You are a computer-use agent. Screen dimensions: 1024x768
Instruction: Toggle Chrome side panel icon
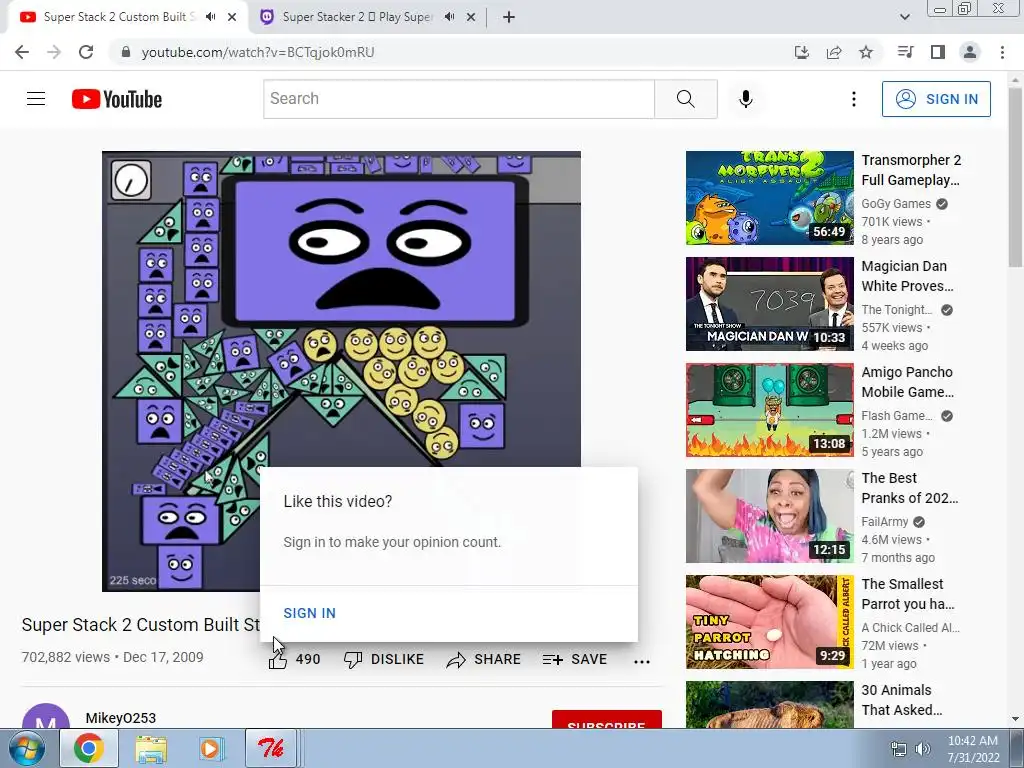[938, 52]
